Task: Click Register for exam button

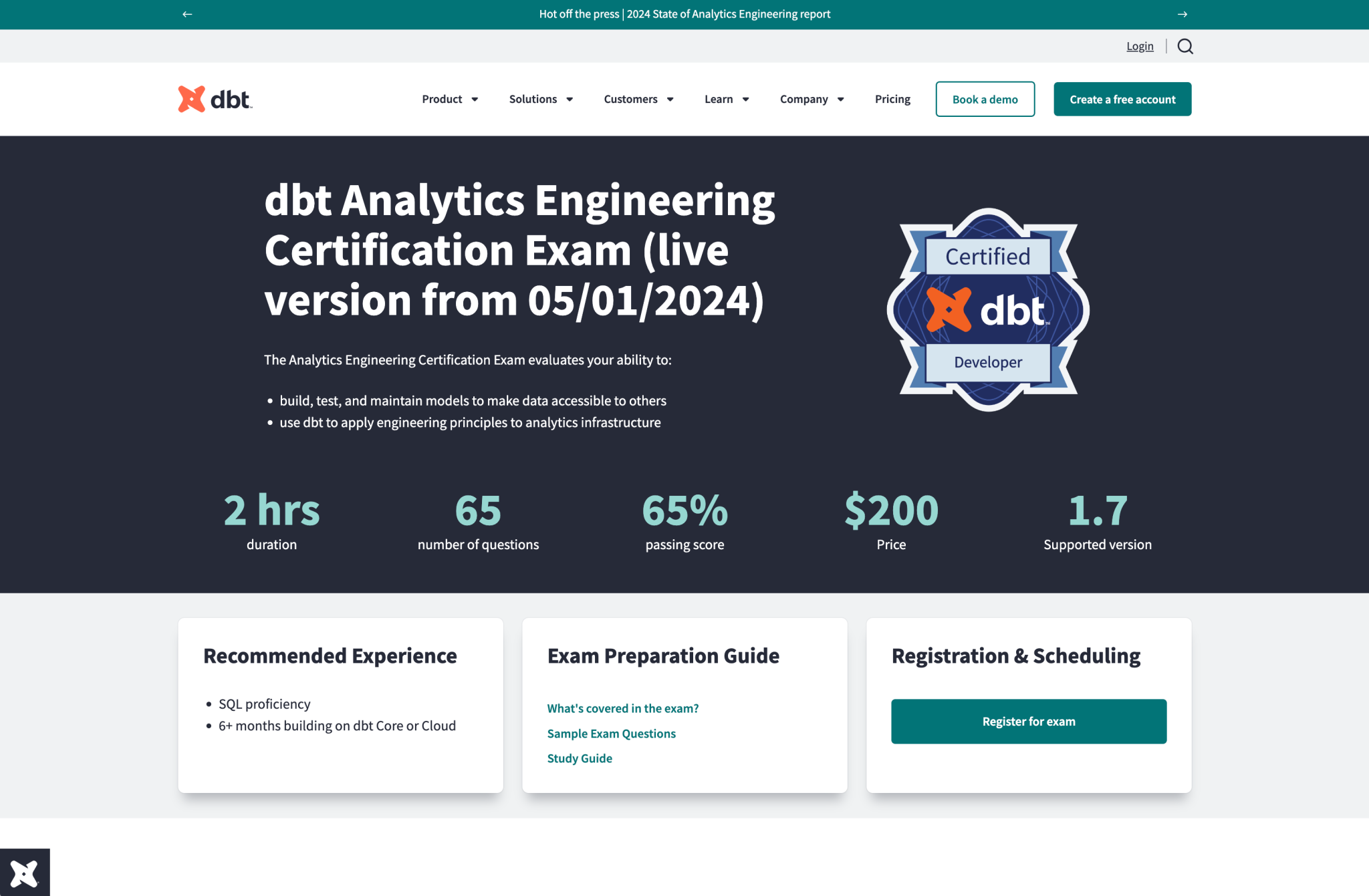Action: [x=1028, y=721]
